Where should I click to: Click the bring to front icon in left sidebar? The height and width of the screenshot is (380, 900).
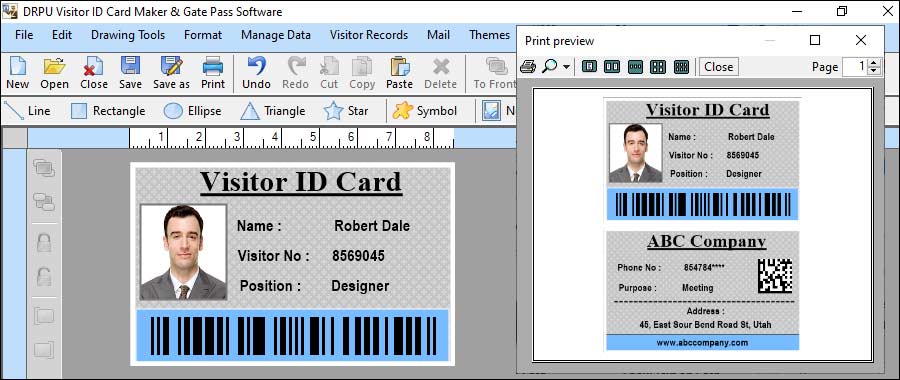point(44,168)
